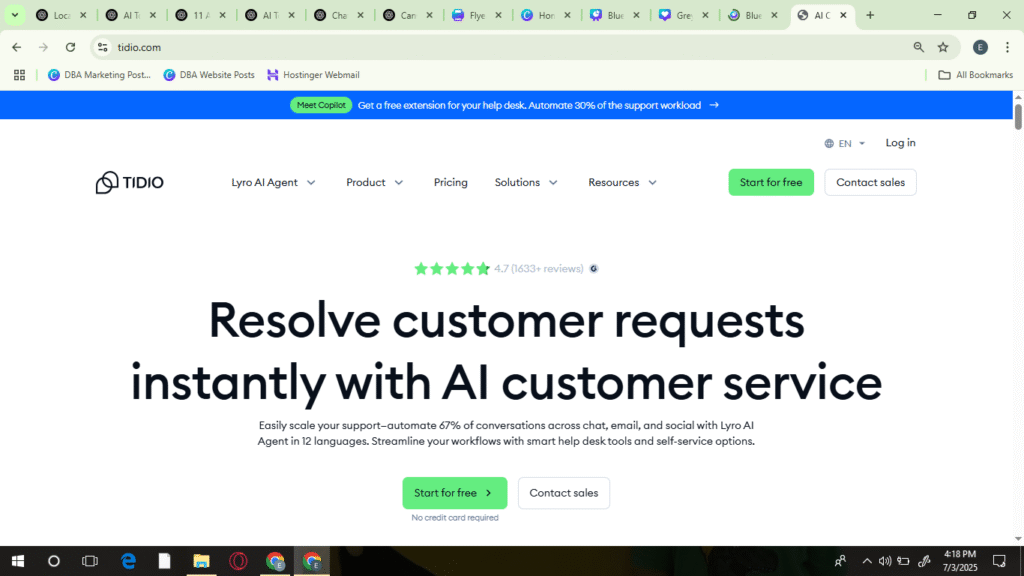This screenshot has width=1024, height=576.
Task: Open the Chrome three-dot menu
Action: click(1007, 47)
